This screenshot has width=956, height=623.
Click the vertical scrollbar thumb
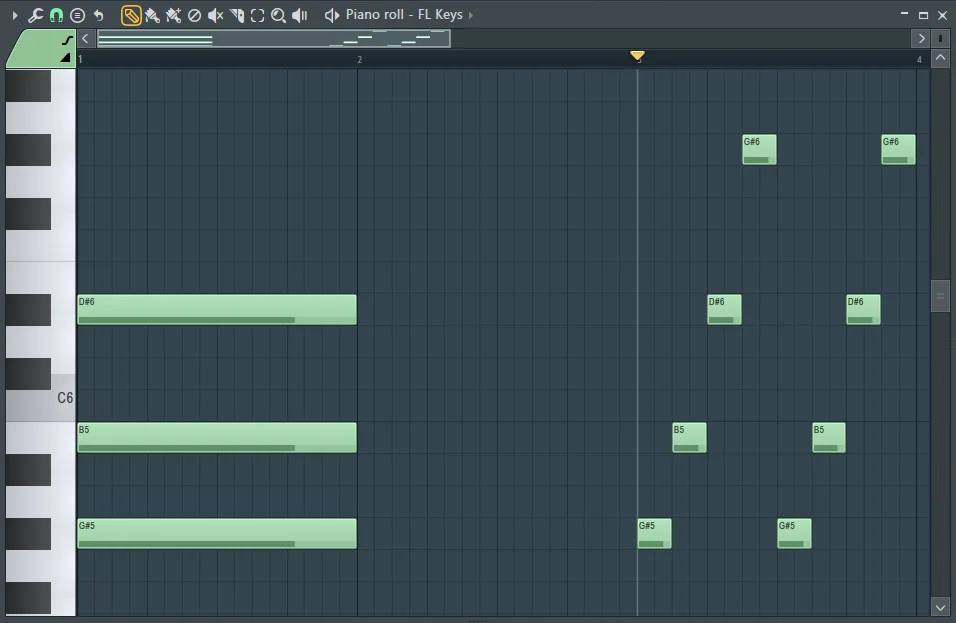click(x=940, y=296)
